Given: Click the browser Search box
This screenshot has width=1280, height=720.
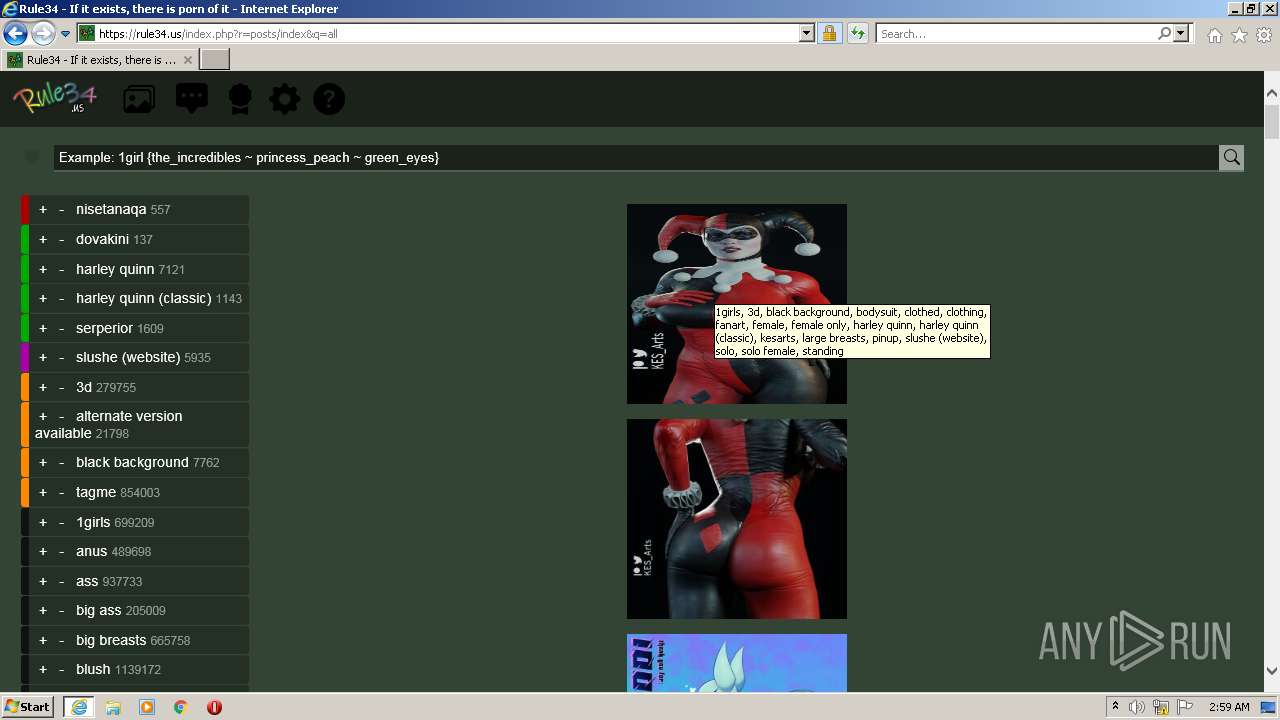Looking at the screenshot, I should [1015, 33].
